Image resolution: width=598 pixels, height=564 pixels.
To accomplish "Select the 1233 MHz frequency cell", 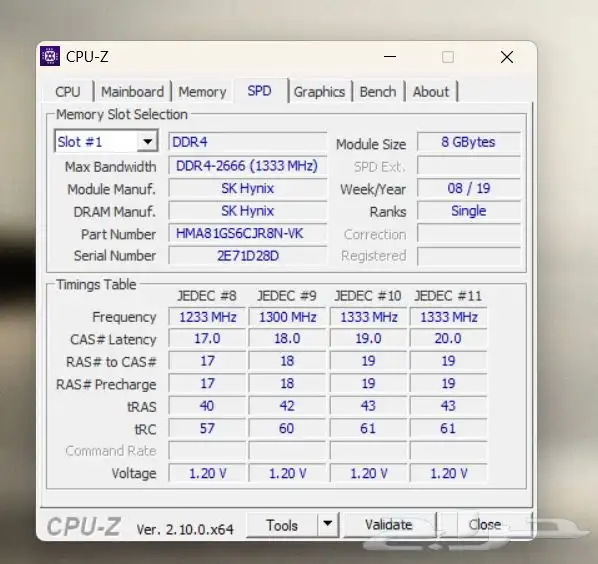I will 207,317.
